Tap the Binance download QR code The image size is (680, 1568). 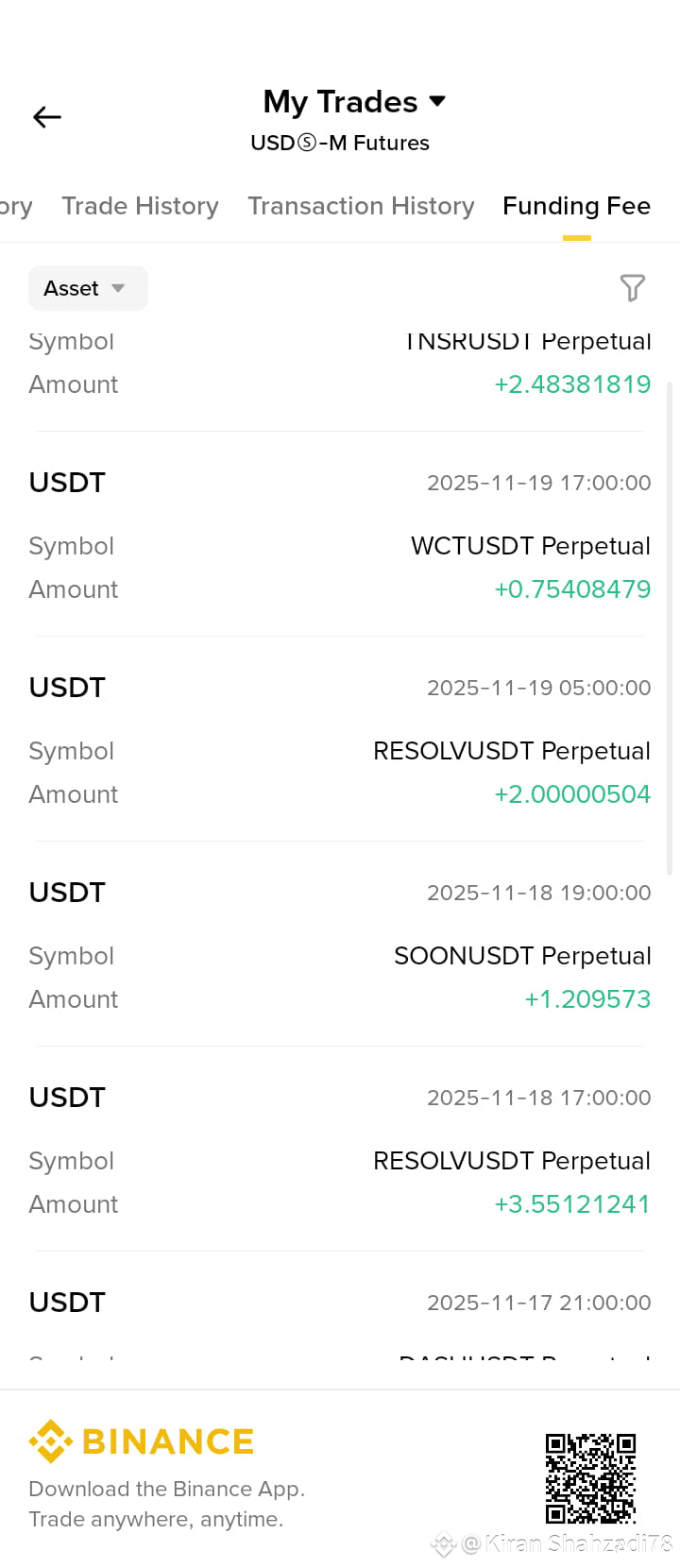pyautogui.click(x=590, y=1478)
